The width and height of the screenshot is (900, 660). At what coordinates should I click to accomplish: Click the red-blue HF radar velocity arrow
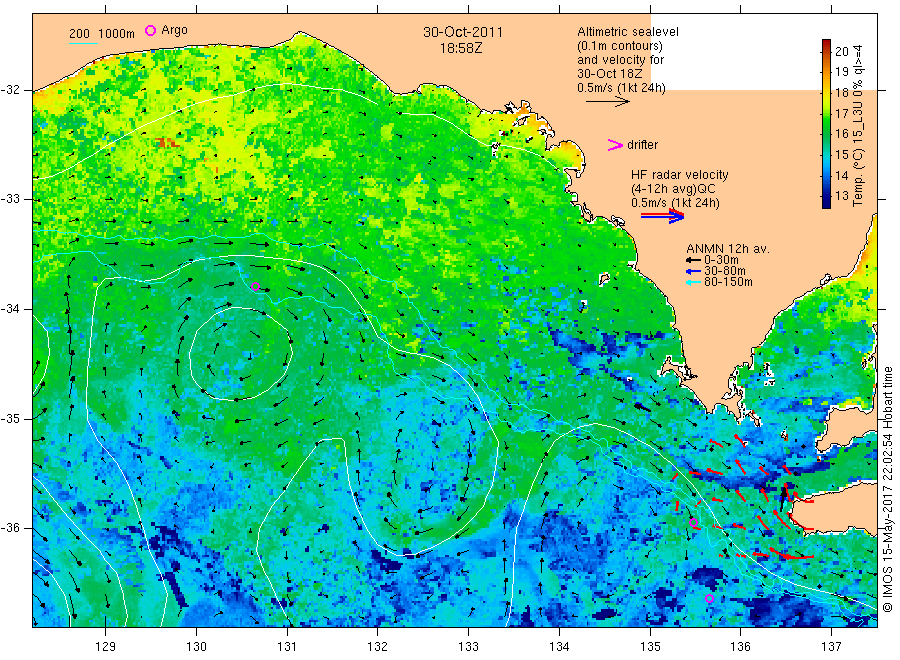coord(663,216)
